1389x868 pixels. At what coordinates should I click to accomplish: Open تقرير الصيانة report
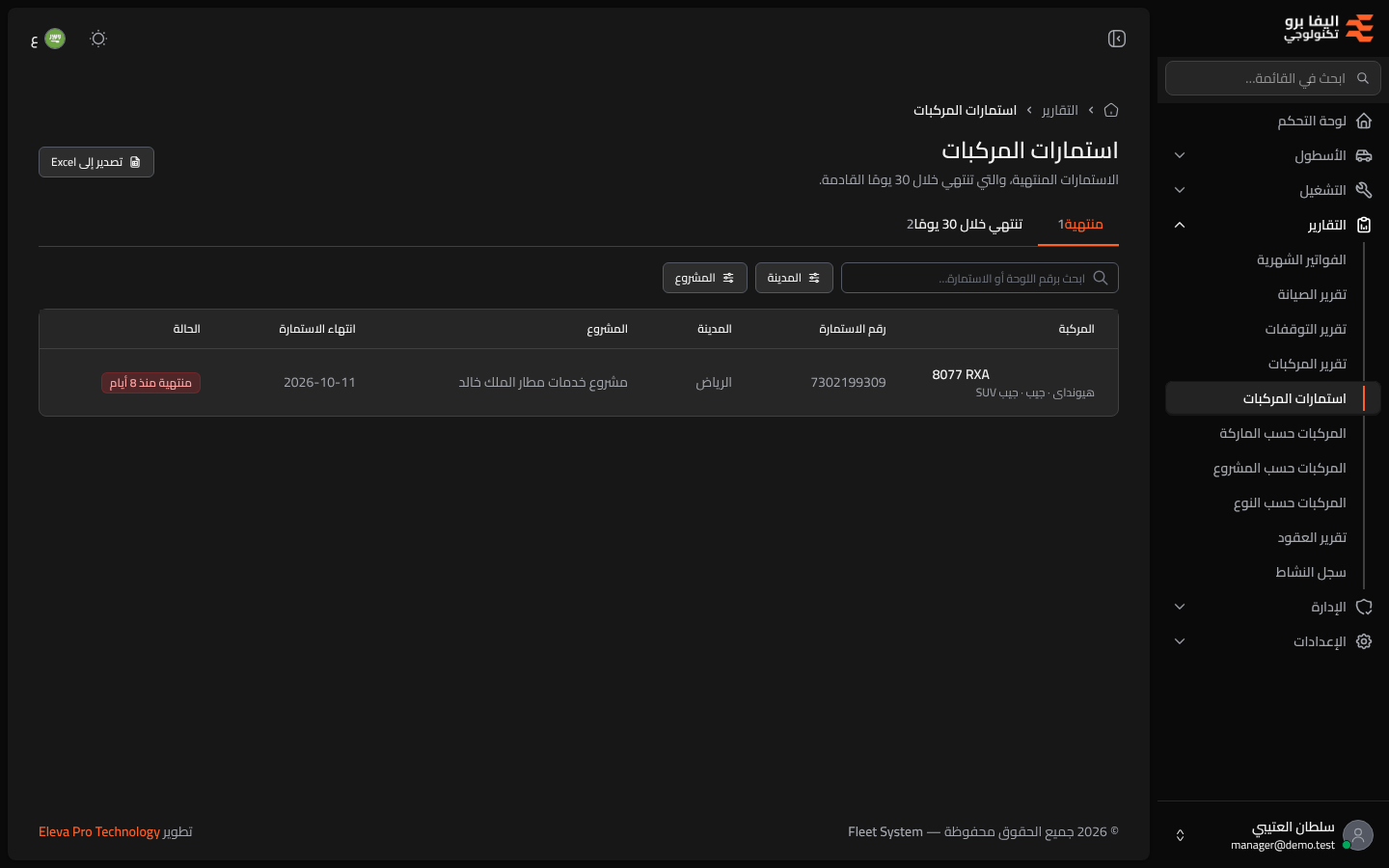tap(1312, 294)
